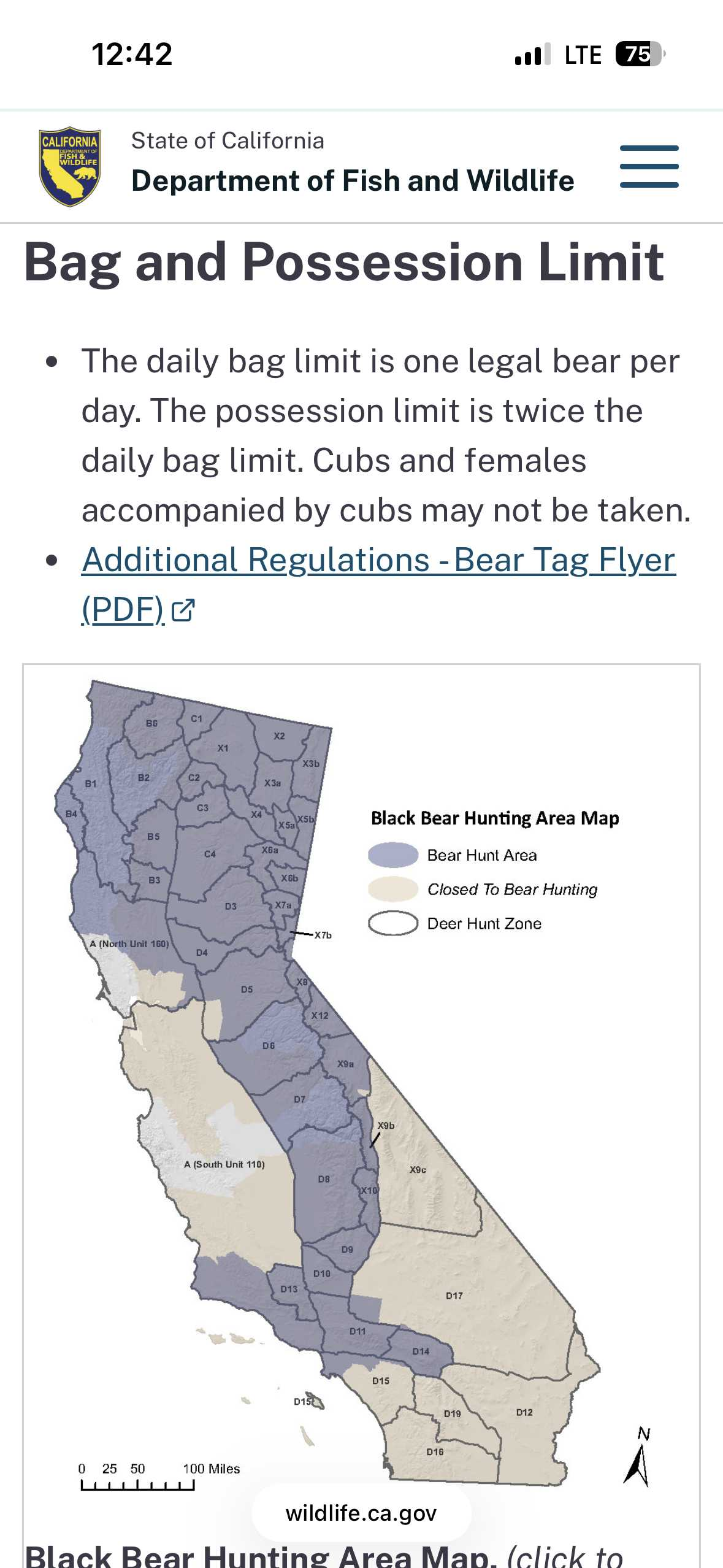Image resolution: width=723 pixels, height=1568 pixels.
Task: Tap the California Fish and Wildlife logo
Action: [x=70, y=167]
